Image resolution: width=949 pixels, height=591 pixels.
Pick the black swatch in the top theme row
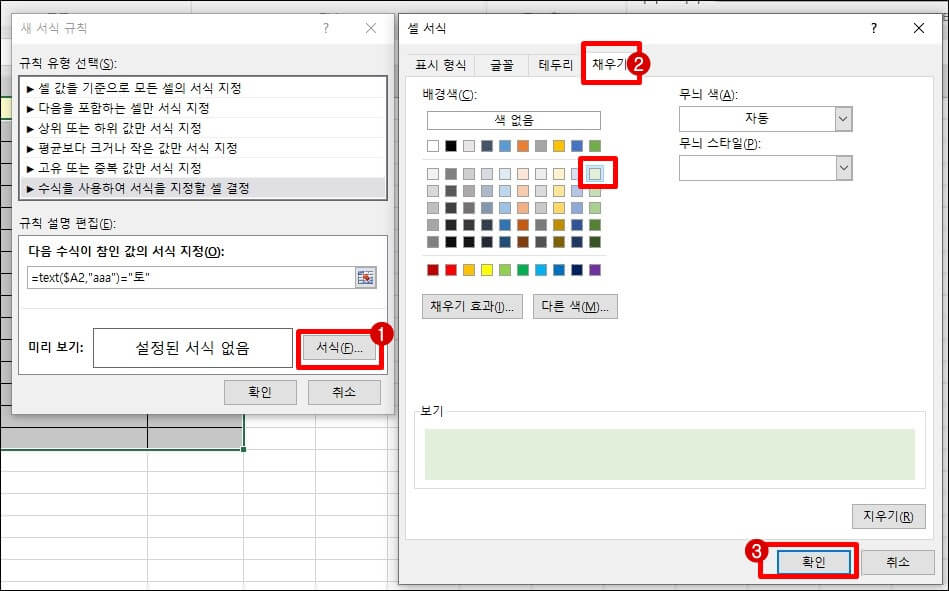pos(451,146)
